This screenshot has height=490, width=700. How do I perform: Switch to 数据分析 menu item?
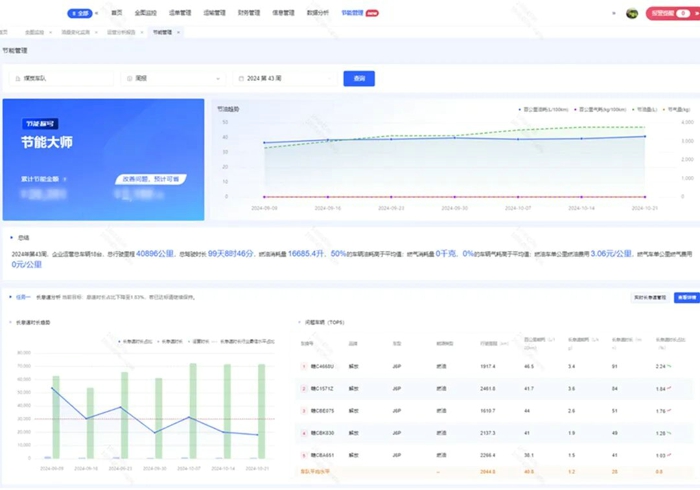317,13
